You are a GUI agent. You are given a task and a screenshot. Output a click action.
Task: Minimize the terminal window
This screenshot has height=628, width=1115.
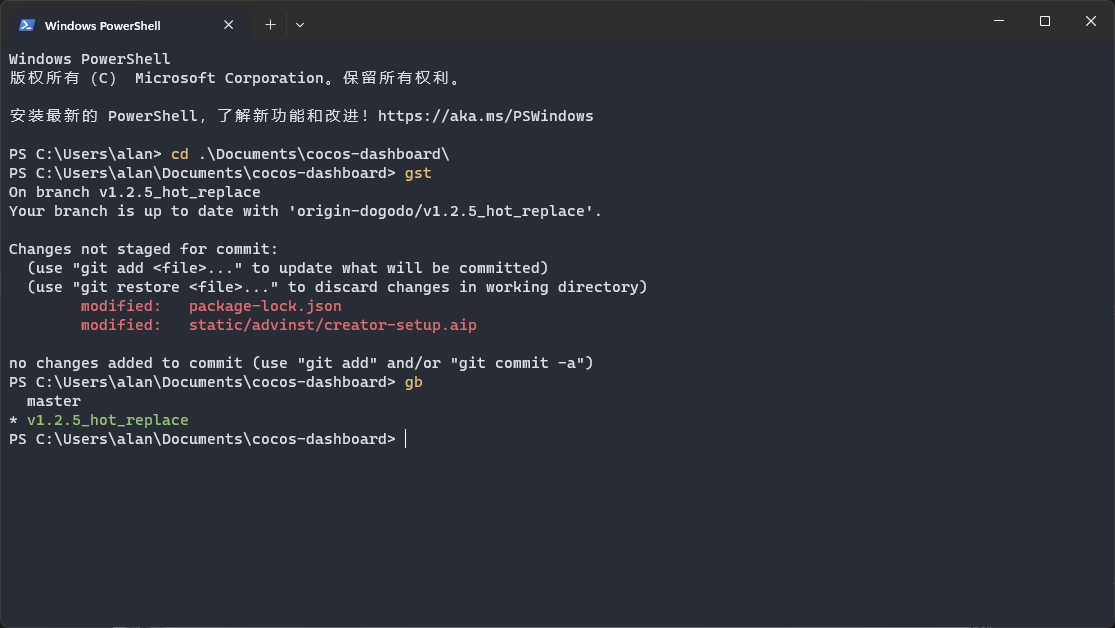click(x=999, y=21)
